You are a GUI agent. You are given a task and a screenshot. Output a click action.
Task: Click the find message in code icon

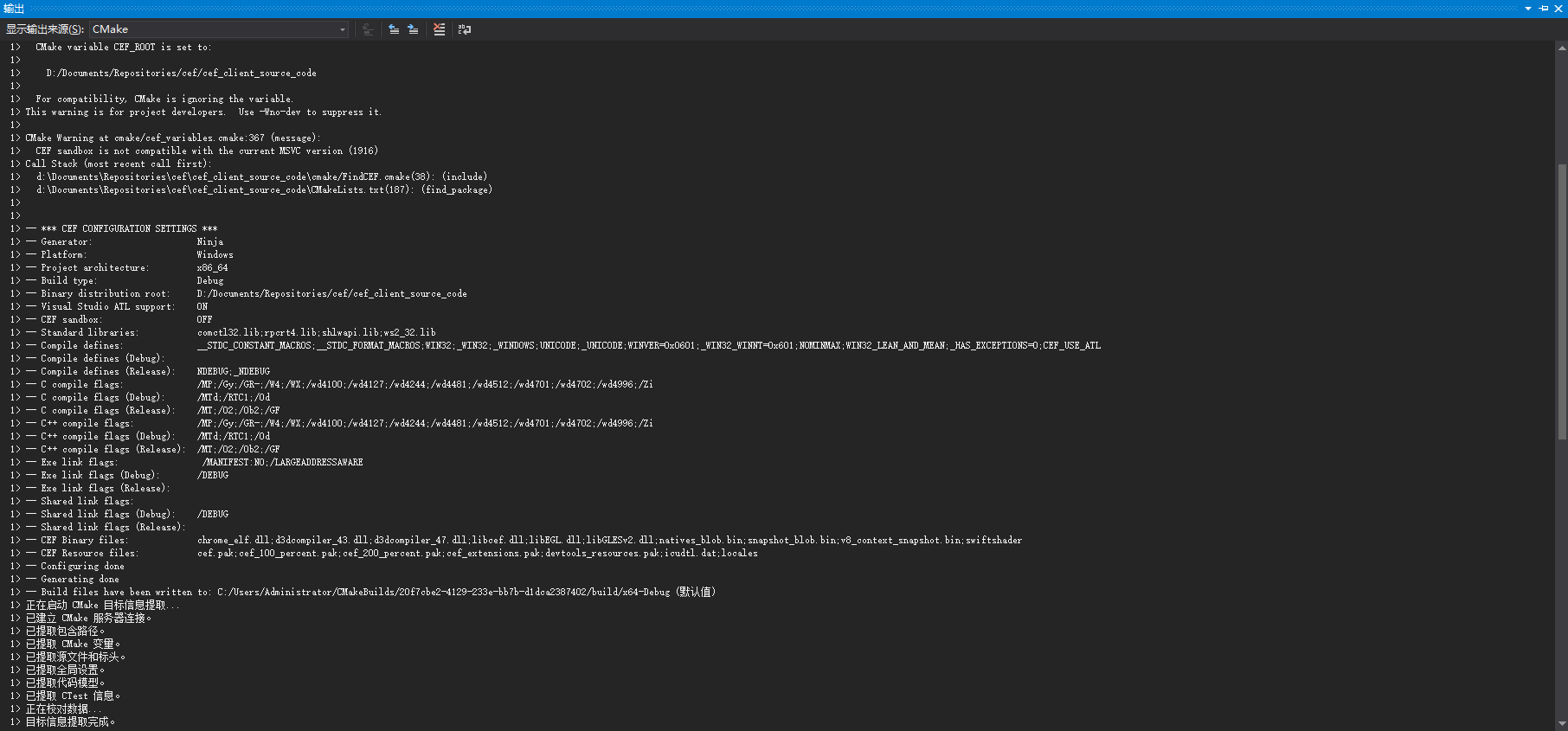(x=368, y=29)
